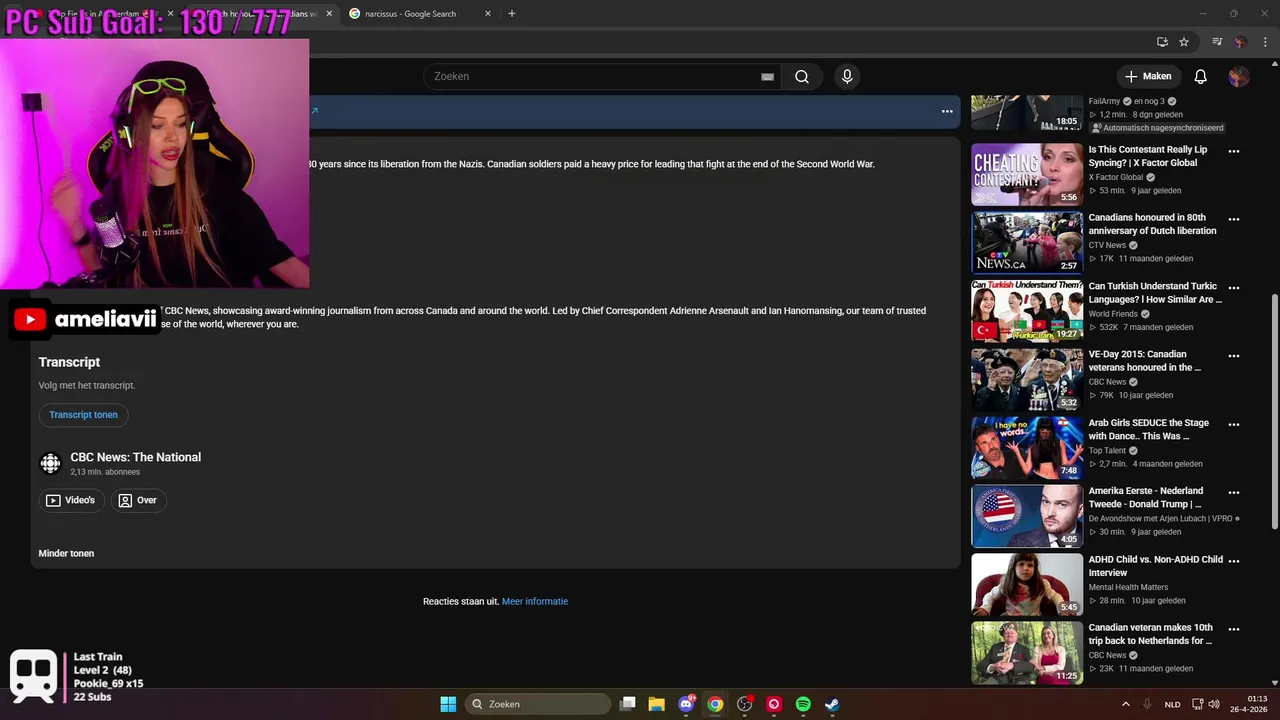Open Spotify from the taskbar

coord(803,704)
